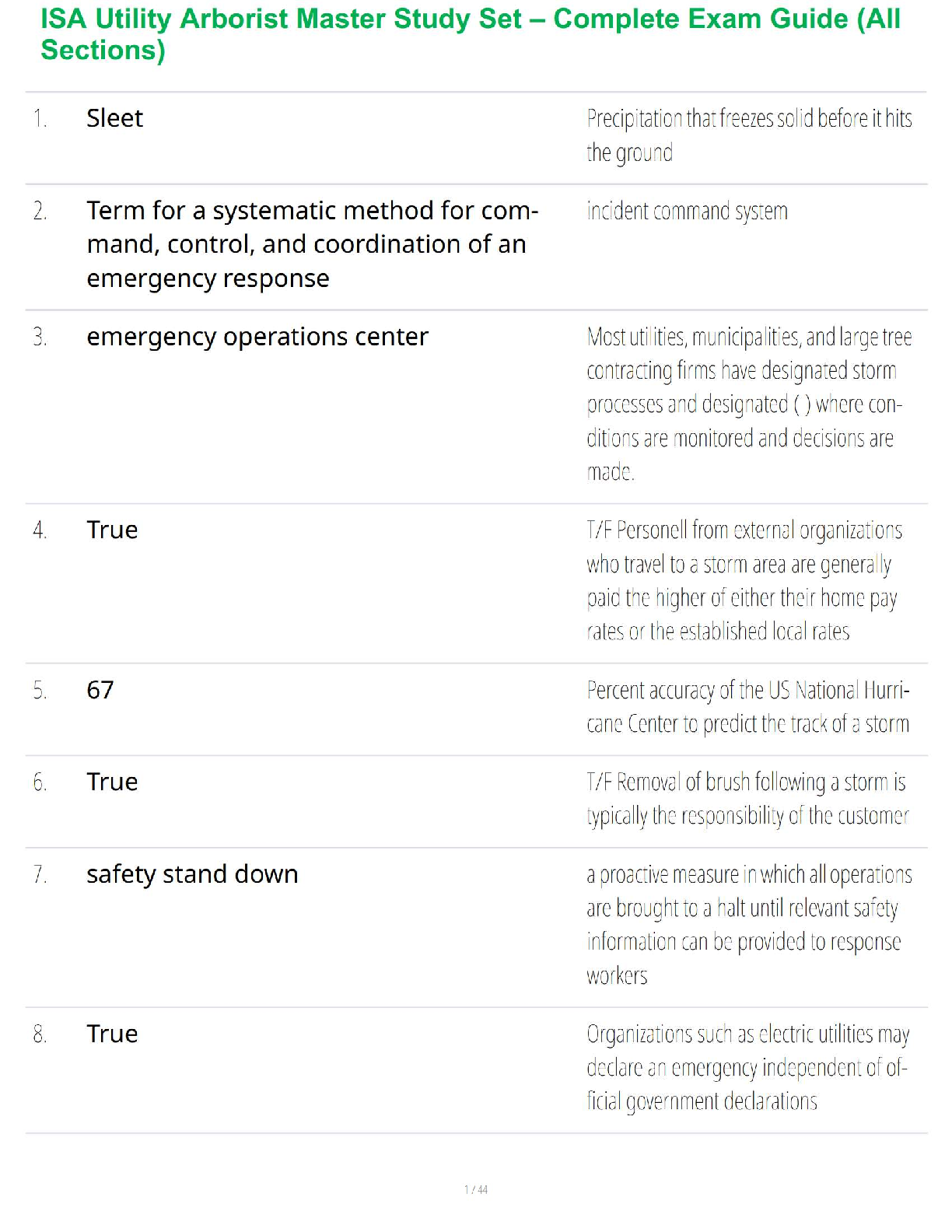Click the proactive measure definition text
This screenshot has height=1232, width=952.
748,925
